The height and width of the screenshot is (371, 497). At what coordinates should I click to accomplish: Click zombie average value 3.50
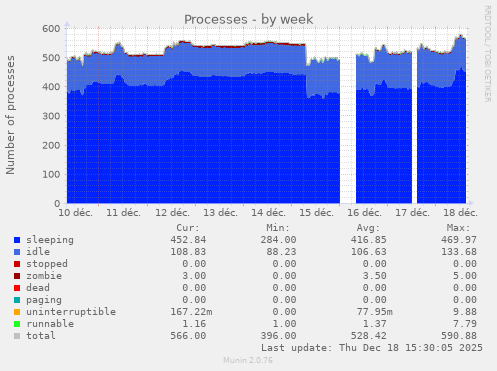(x=375, y=276)
